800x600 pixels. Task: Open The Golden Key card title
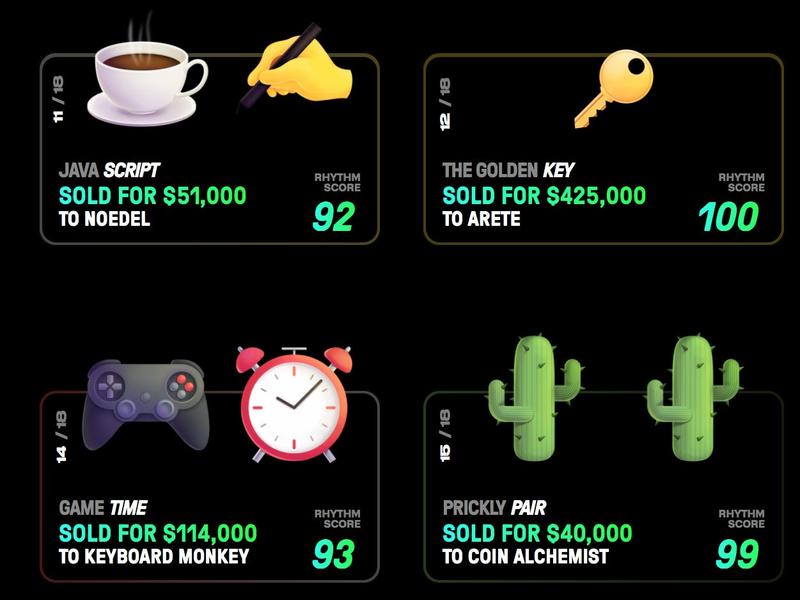(x=508, y=170)
